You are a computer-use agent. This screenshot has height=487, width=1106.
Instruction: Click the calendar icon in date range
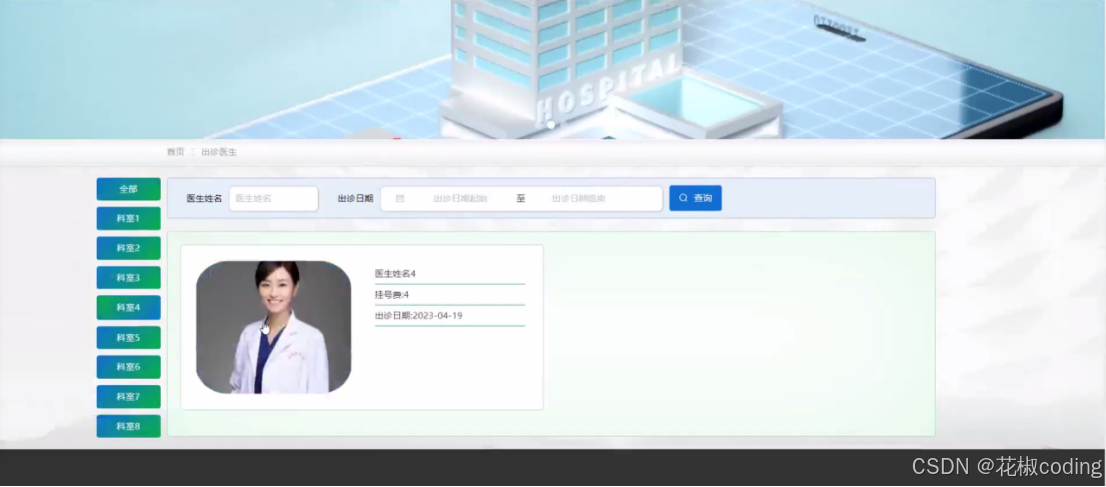tap(400, 198)
